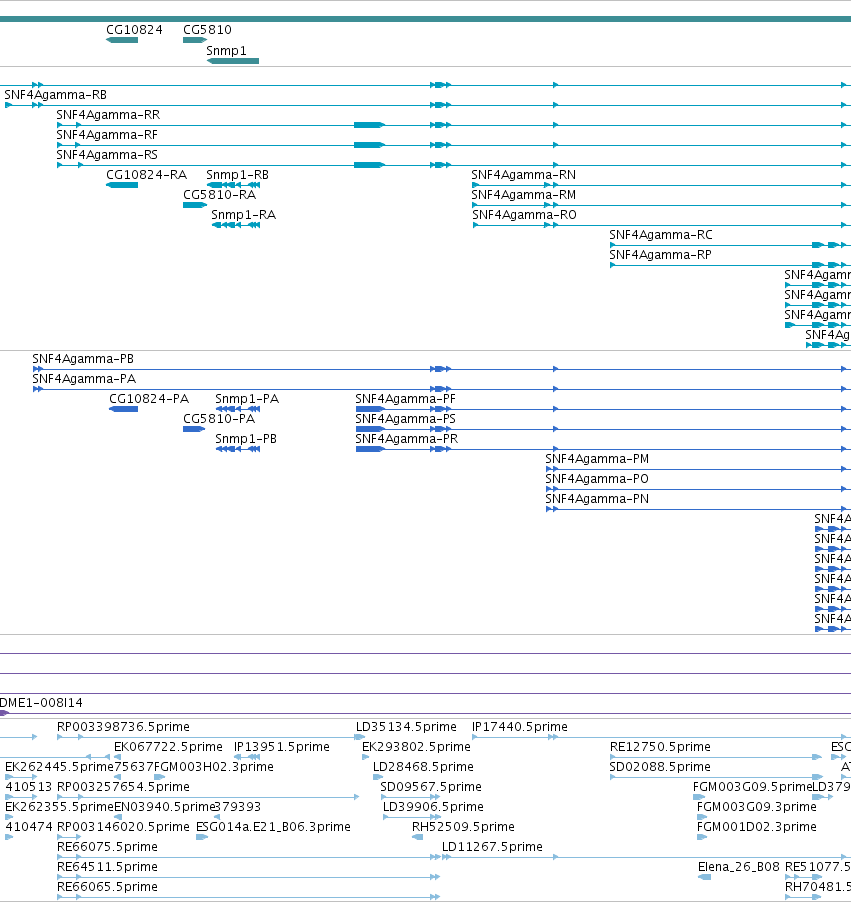Open the CG5810-PA protein label
This screenshot has height=902, width=851.
(x=219, y=419)
